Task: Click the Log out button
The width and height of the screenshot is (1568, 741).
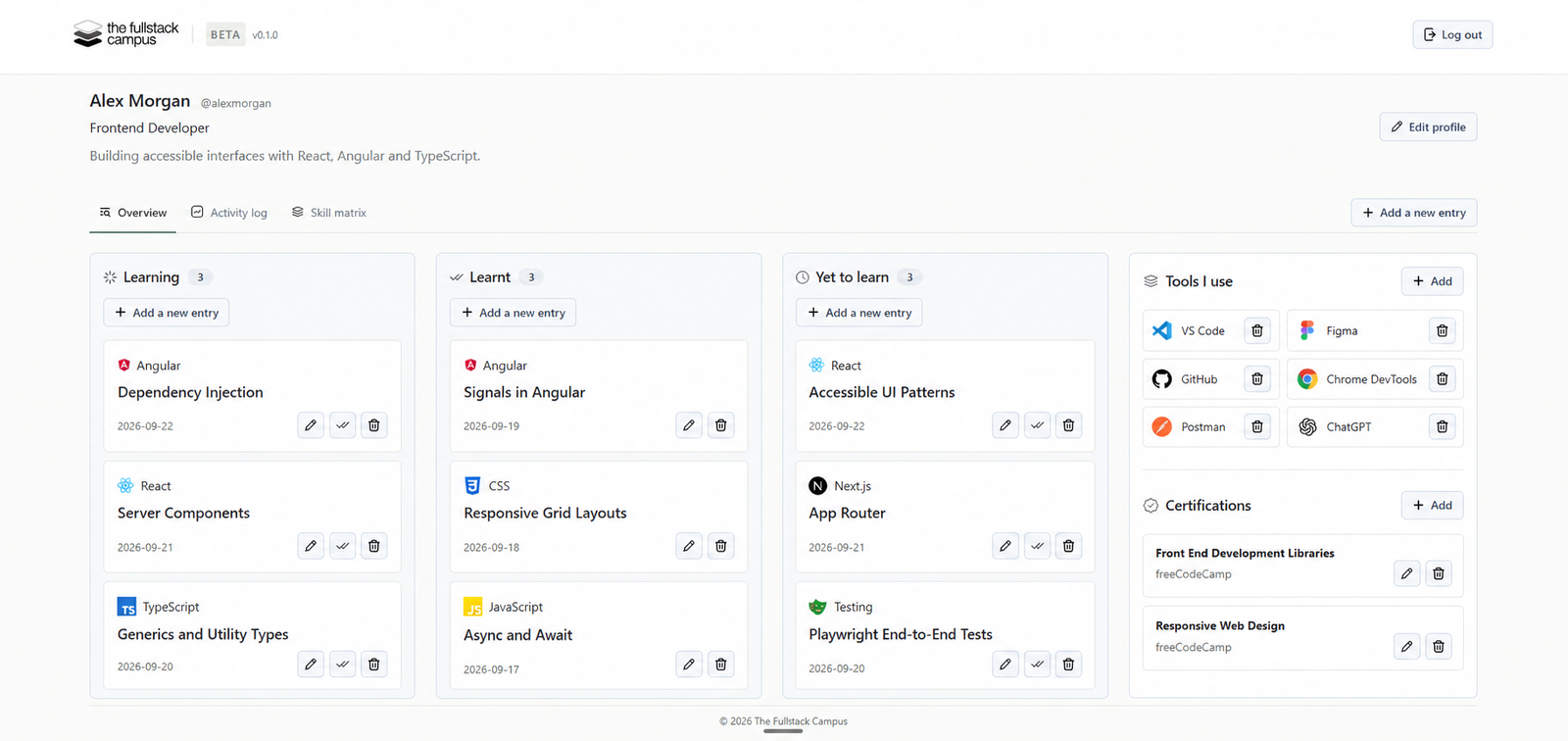Action: 1452,35
